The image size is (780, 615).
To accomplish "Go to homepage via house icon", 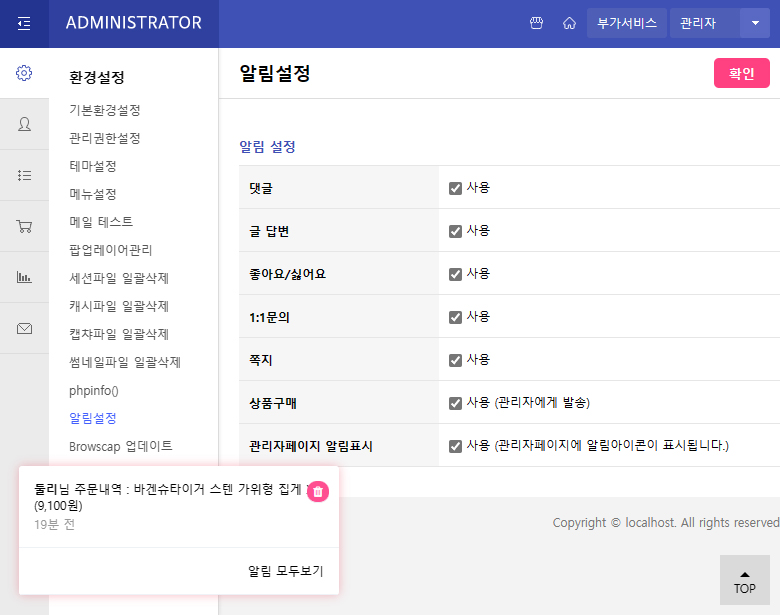I will point(569,23).
